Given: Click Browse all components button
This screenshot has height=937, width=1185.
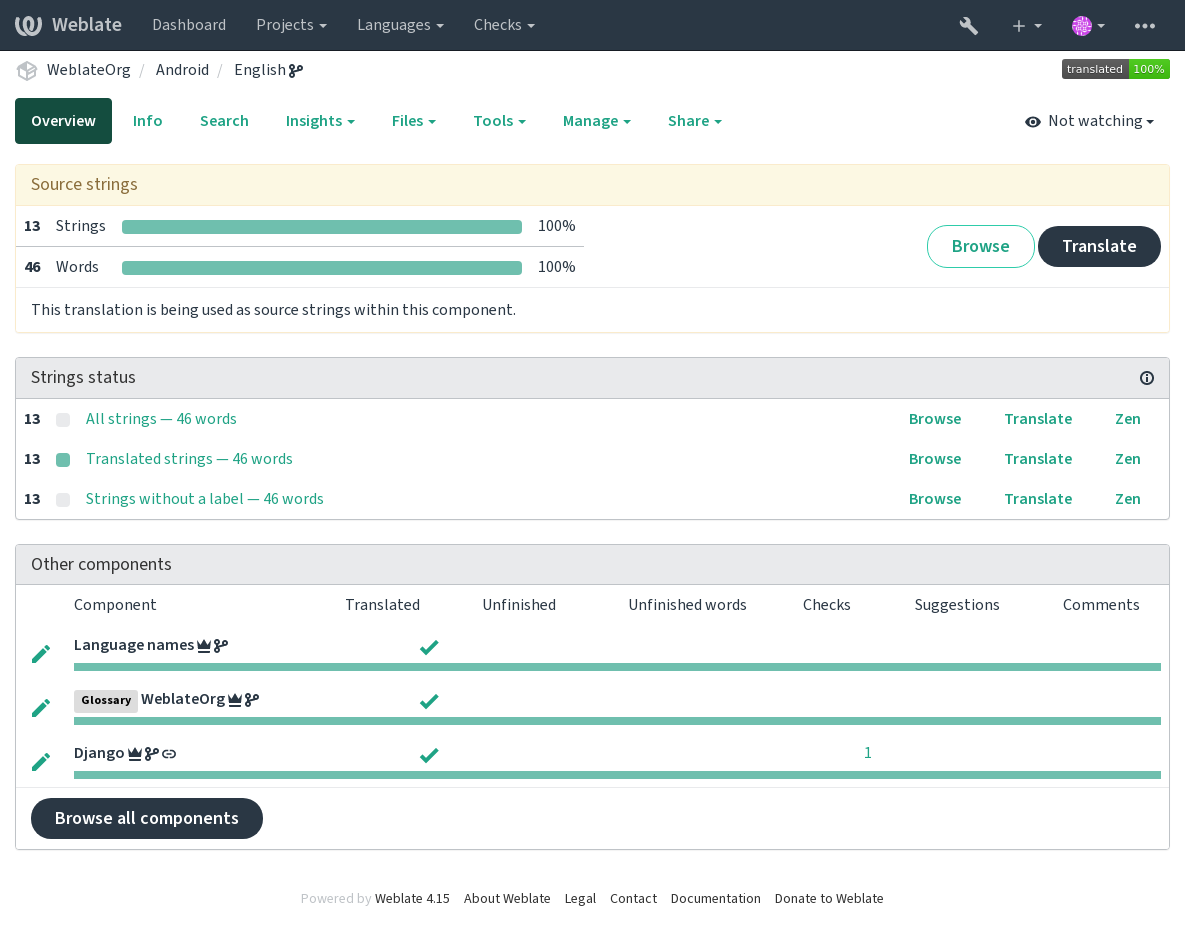Looking at the screenshot, I should 147,818.
